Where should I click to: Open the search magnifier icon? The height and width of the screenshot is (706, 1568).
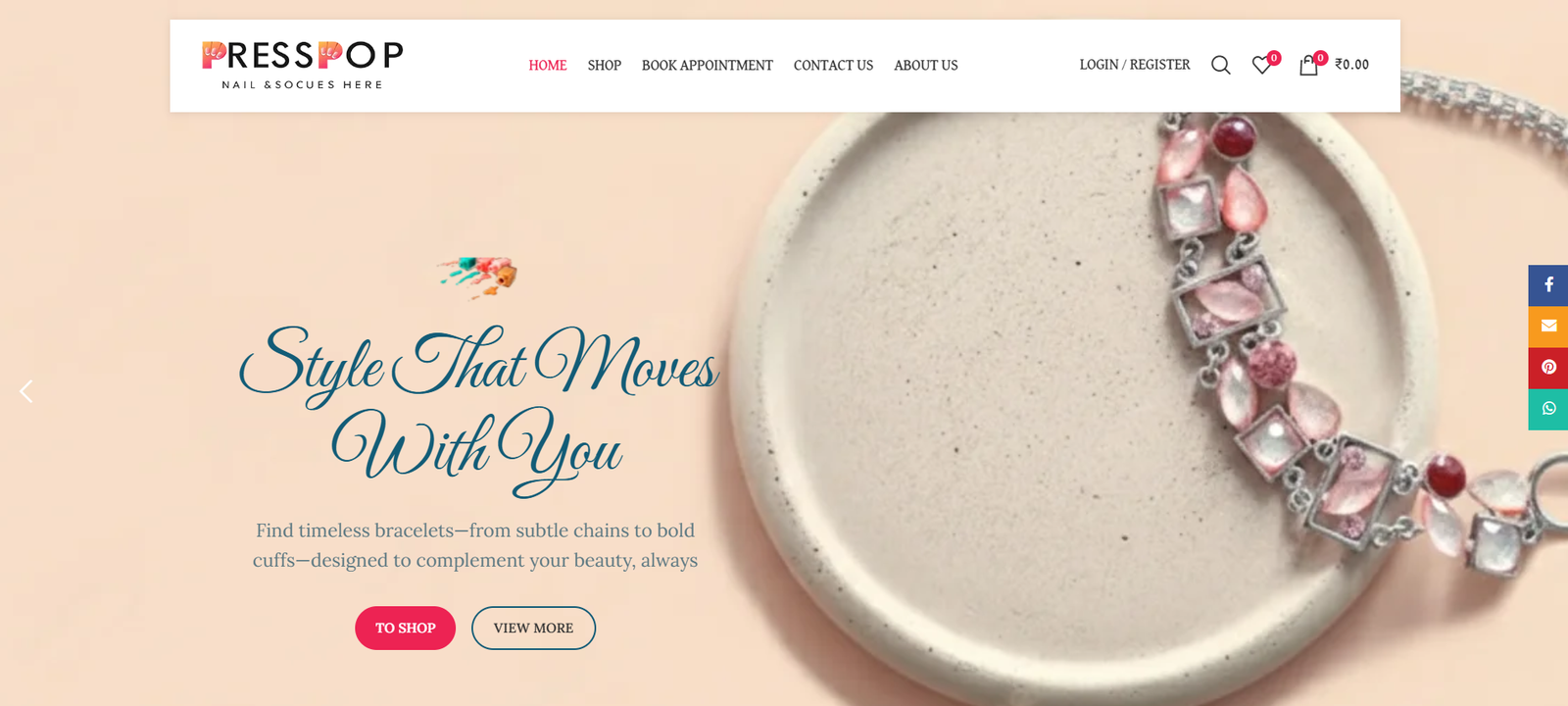click(x=1220, y=65)
